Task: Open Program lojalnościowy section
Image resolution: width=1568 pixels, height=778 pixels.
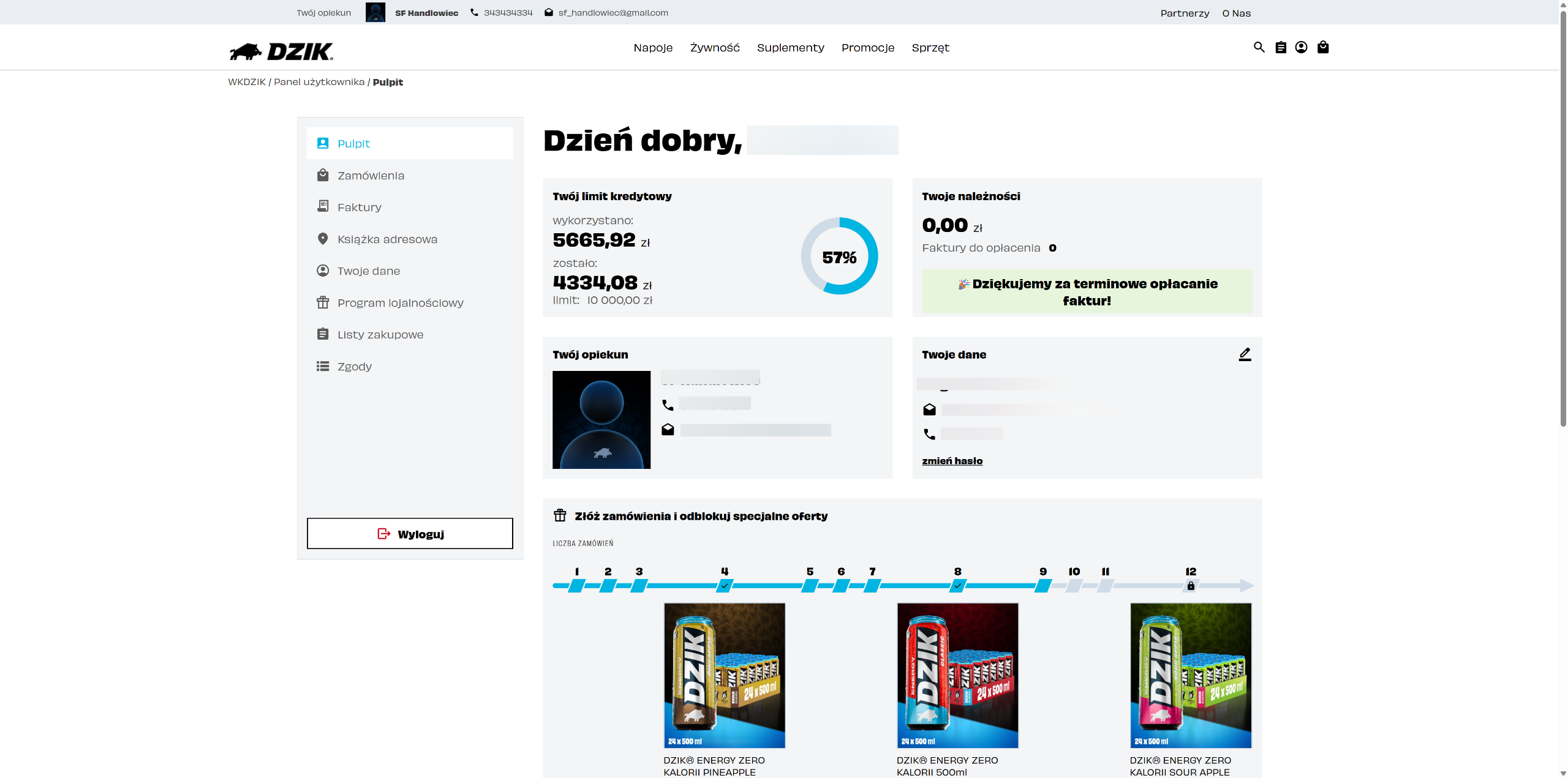Action: pos(400,303)
